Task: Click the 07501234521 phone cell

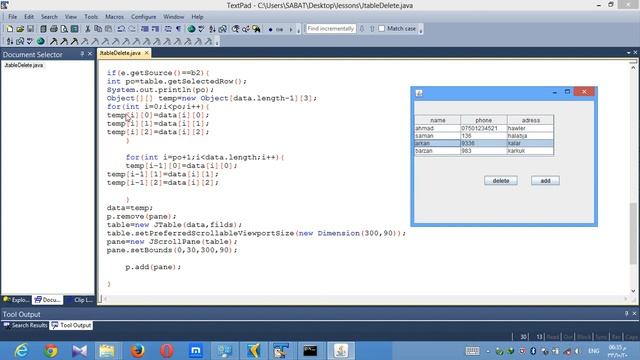Action: pyautogui.click(x=484, y=128)
